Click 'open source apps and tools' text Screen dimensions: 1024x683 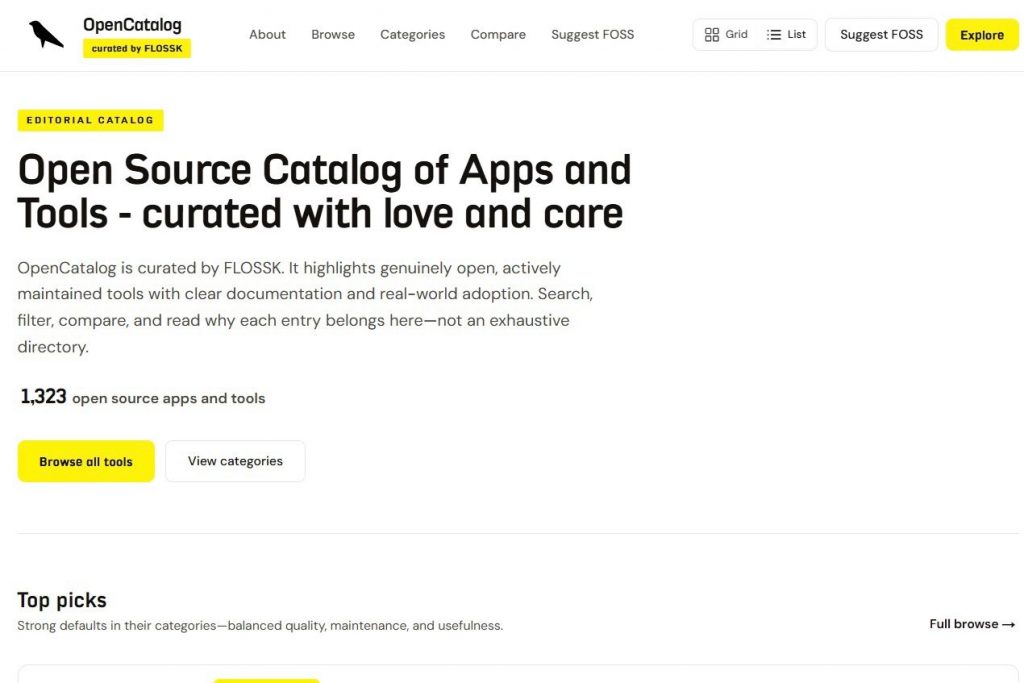coord(168,398)
